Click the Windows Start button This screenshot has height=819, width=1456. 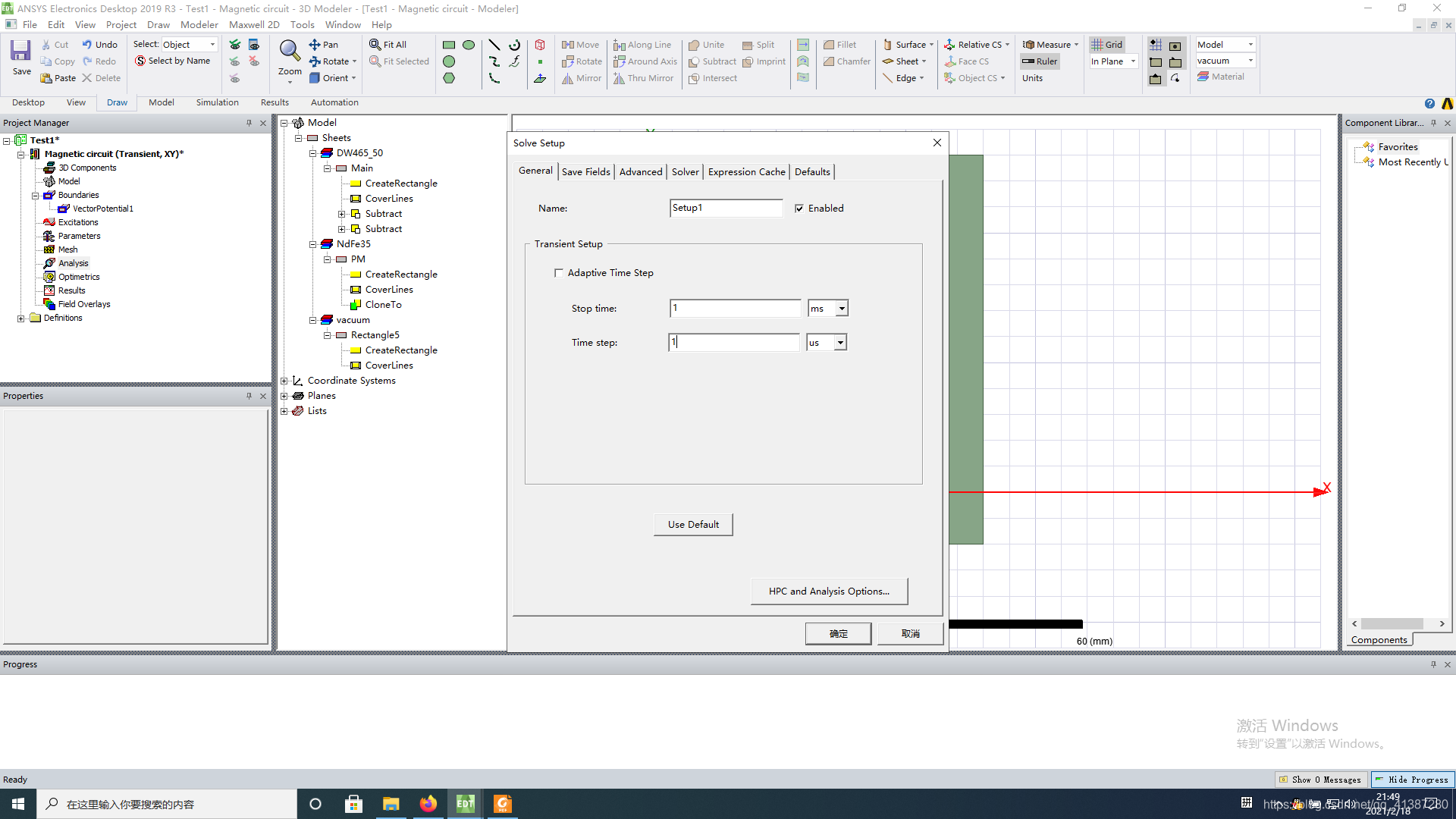point(18,804)
